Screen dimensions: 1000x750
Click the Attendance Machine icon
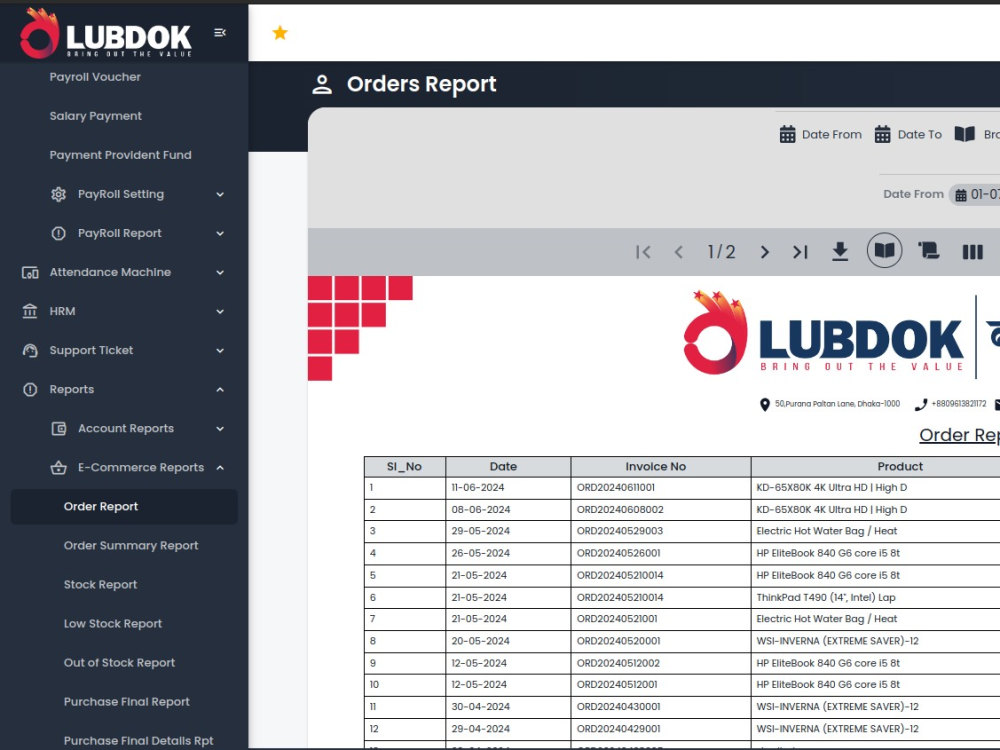(30, 272)
